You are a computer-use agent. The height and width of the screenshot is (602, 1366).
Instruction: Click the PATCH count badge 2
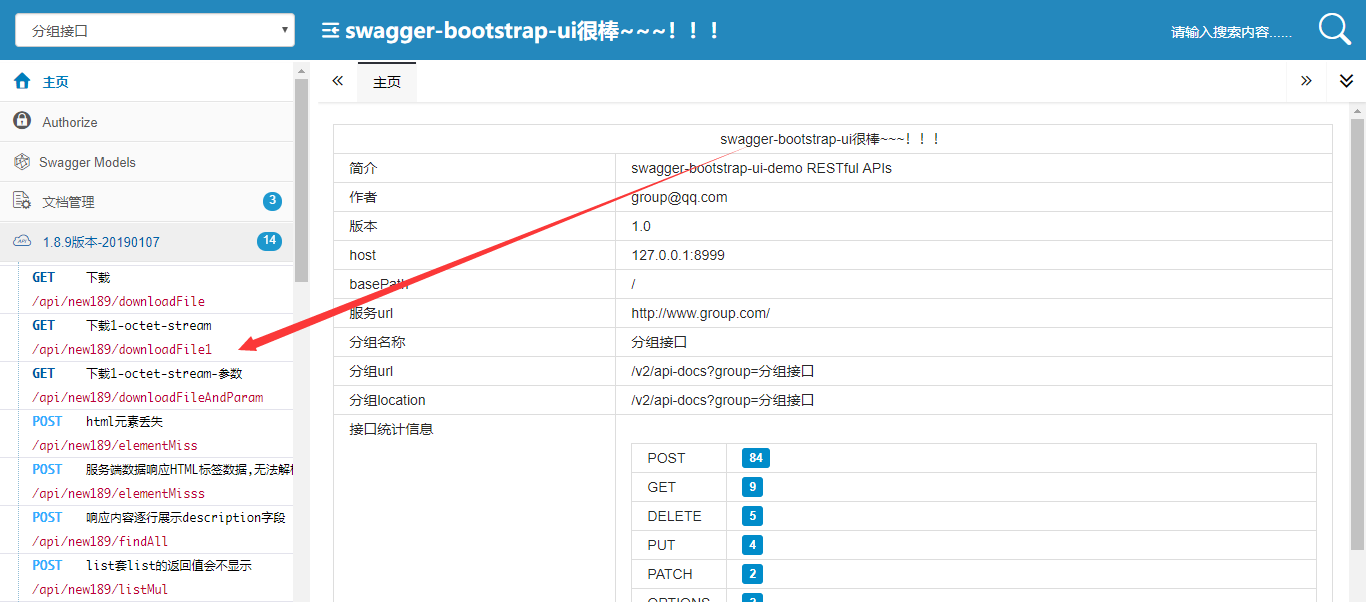[x=752, y=574]
